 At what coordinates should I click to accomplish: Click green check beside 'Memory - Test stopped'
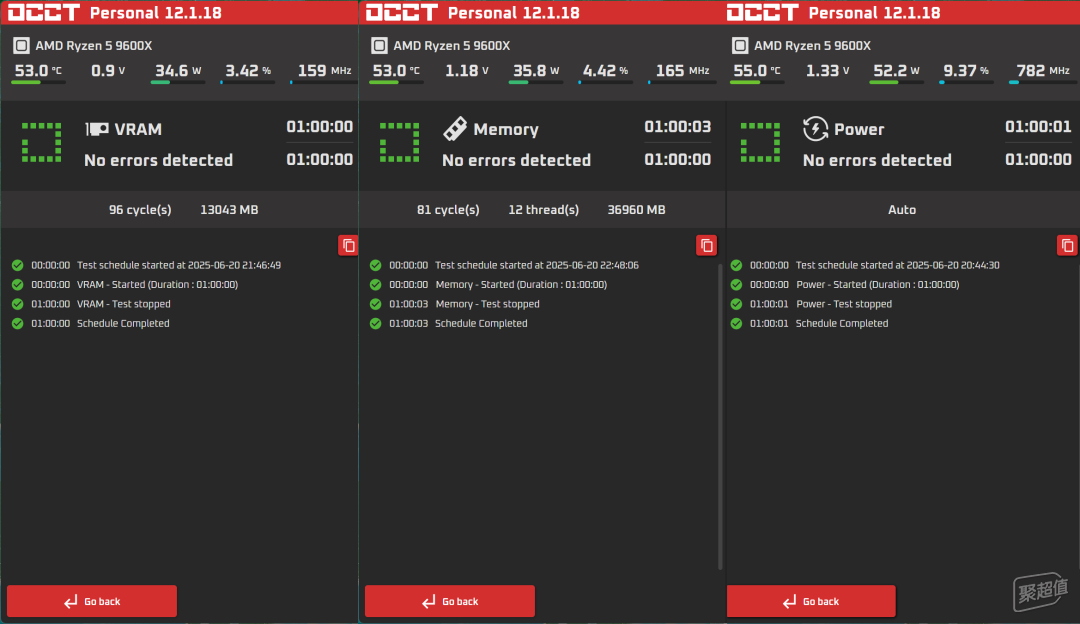point(375,304)
